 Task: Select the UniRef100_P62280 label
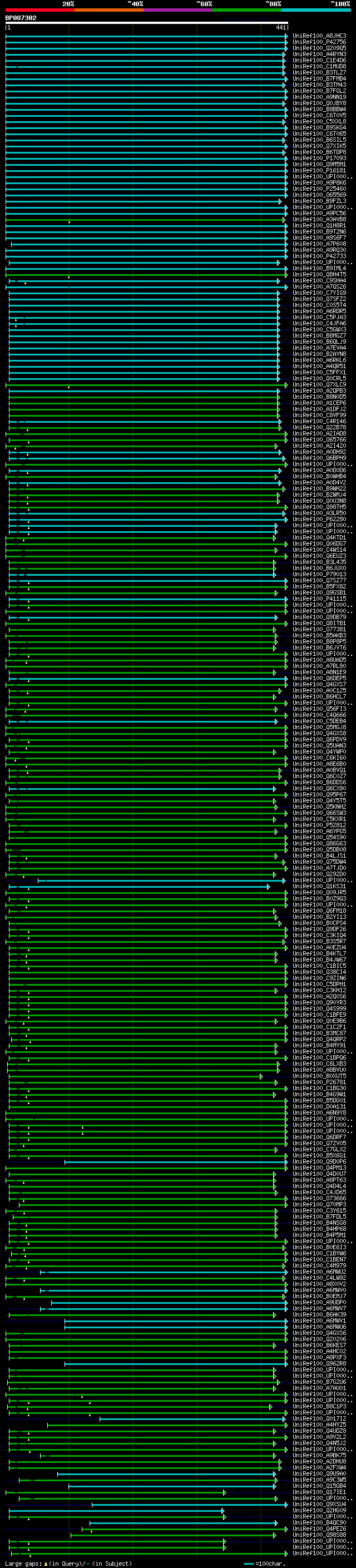pos(319,519)
